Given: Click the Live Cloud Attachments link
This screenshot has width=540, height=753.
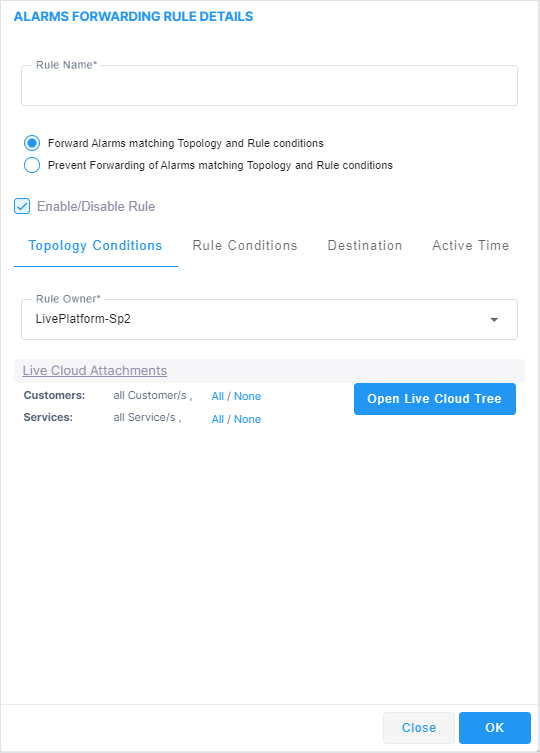Looking at the screenshot, I should tap(95, 370).
